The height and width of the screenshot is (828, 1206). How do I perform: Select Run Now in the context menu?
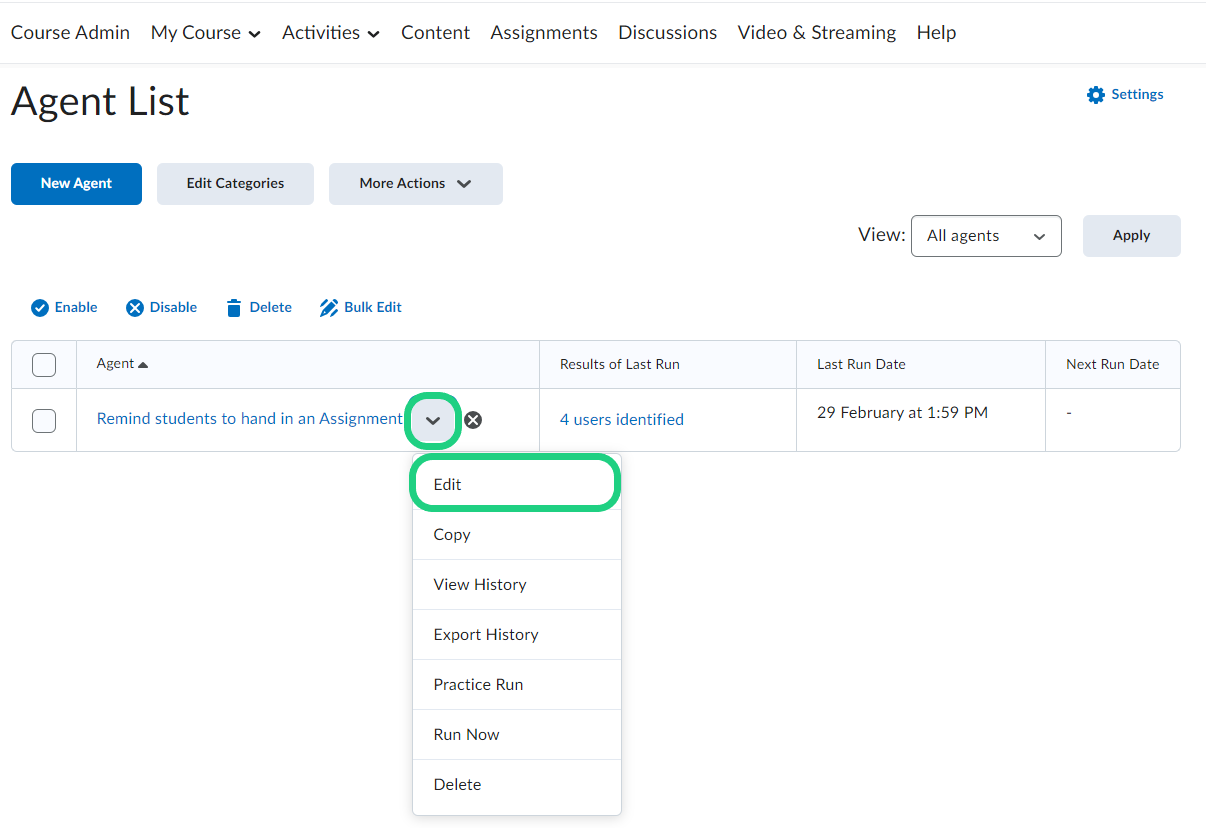point(466,735)
